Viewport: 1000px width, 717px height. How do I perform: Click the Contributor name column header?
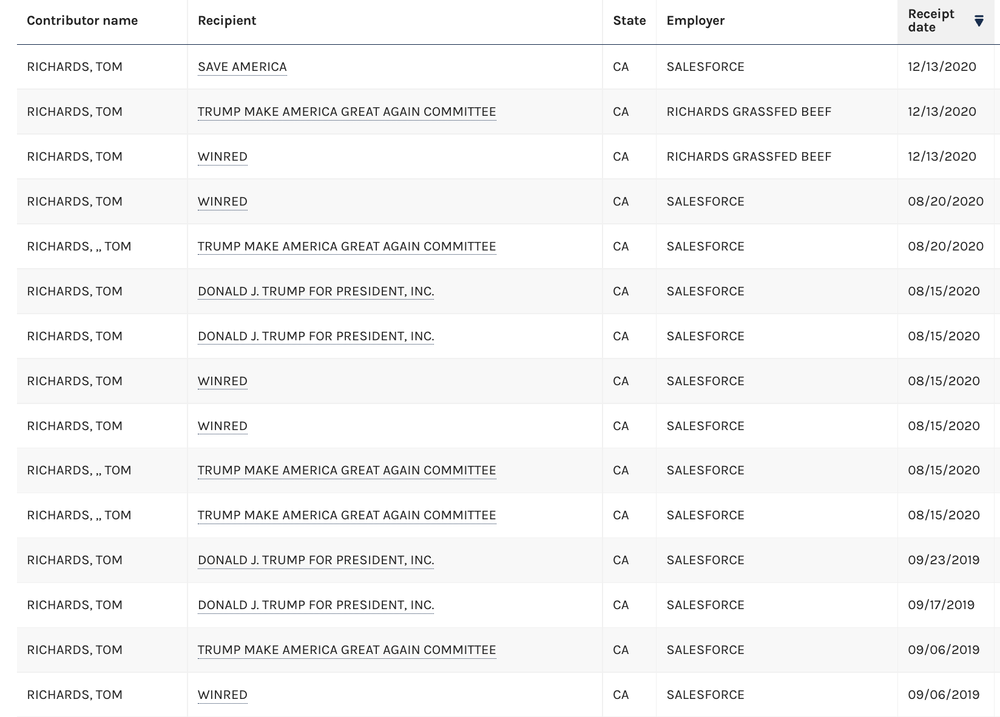tap(82, 20)
